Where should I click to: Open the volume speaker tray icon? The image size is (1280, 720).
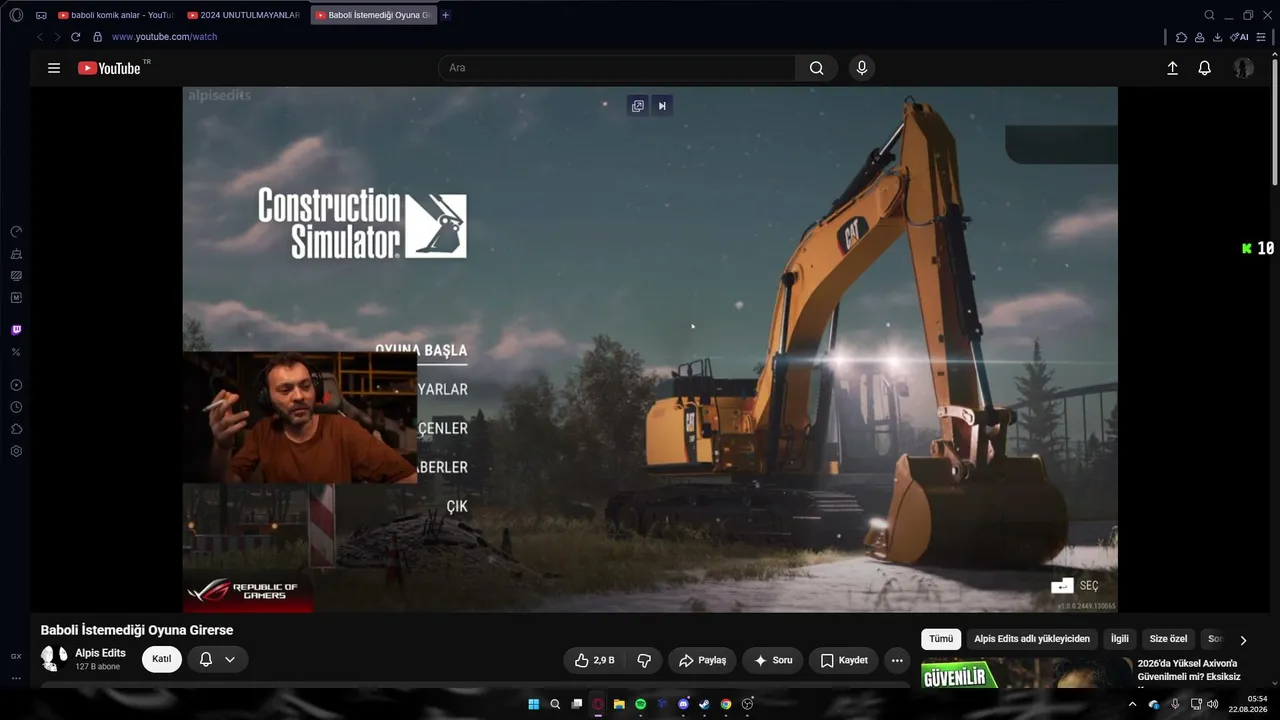[1212, 704]
